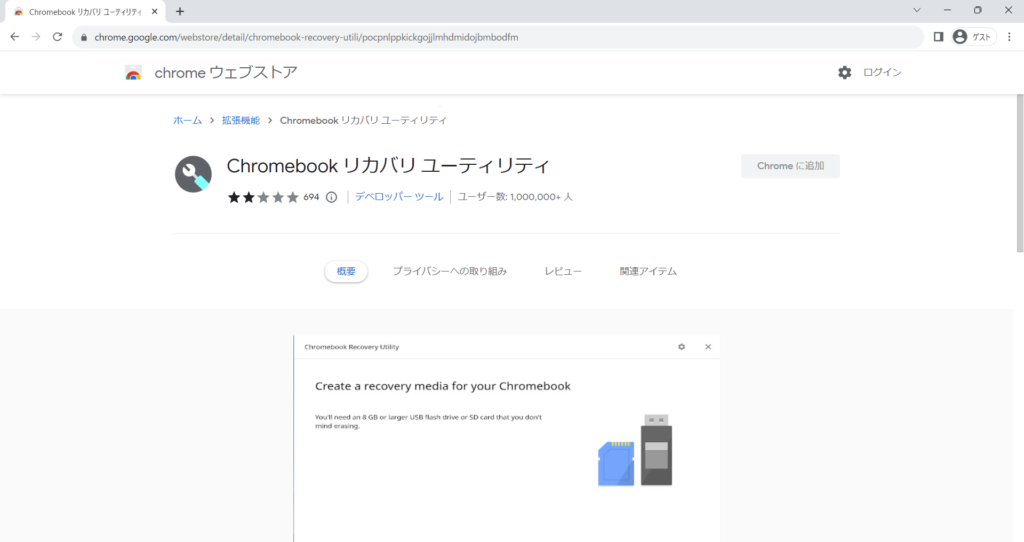Click the Chrome Web Store rainbow logo

133,73
